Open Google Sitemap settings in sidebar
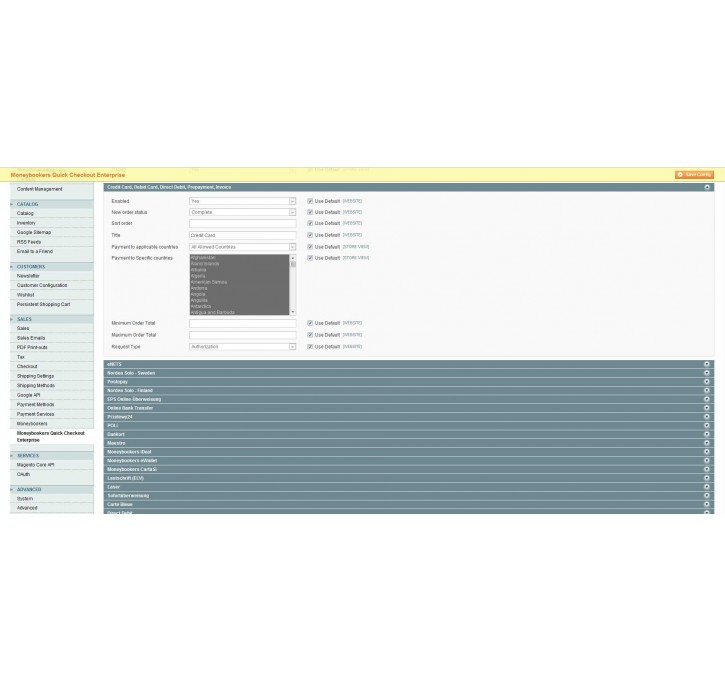The height and width of the screenshot is (680, 725). click(34, 233)
